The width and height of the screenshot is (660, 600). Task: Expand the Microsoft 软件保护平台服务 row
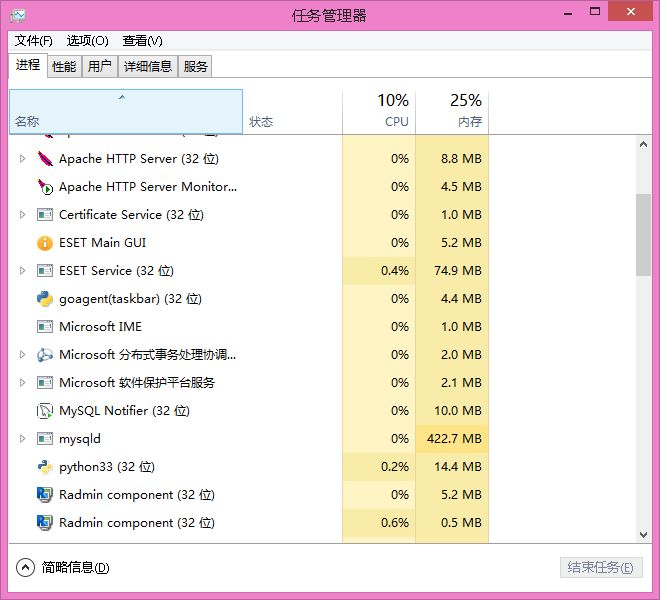(x=22, y=383)
